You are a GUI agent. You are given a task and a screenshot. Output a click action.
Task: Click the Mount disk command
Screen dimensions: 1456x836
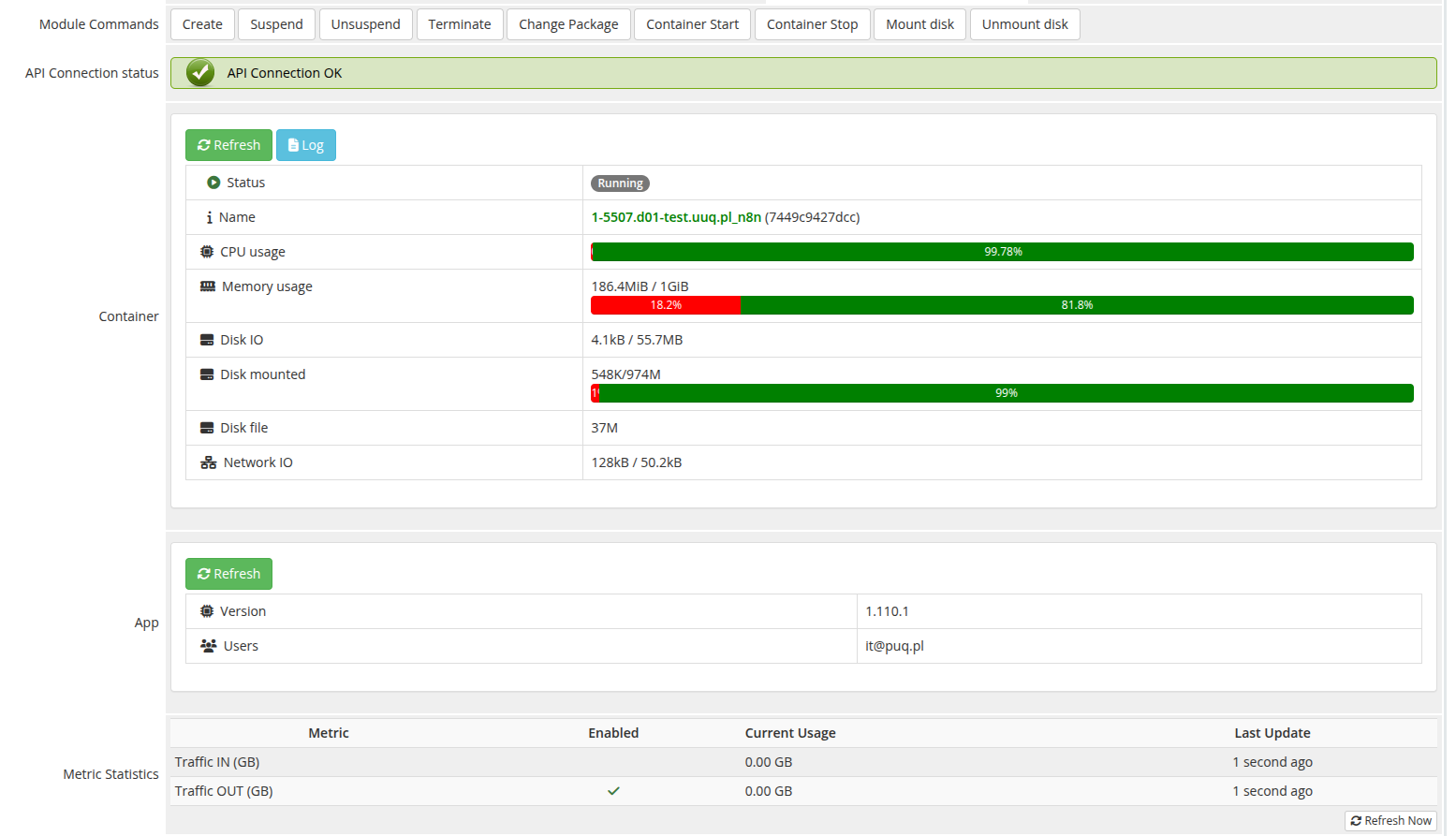(x=919, y=24)
